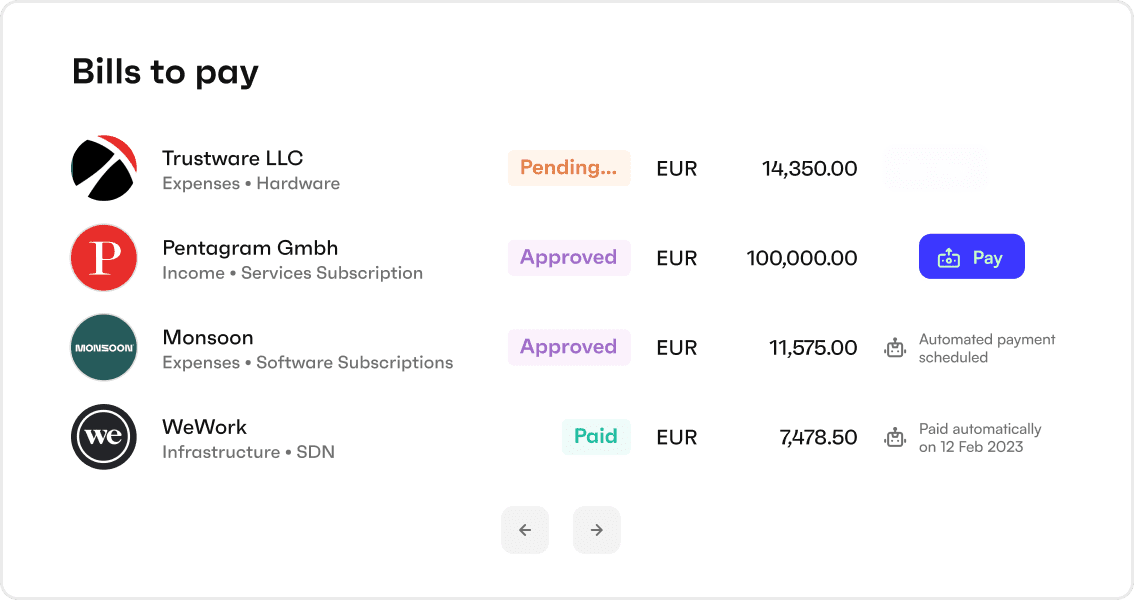Select the 14,350.00 amount

pyautogui.click(x=809, y=168)
